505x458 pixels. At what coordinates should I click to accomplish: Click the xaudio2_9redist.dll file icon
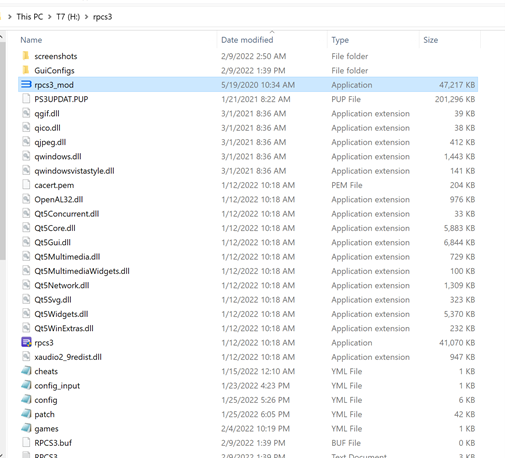(26, 357)
